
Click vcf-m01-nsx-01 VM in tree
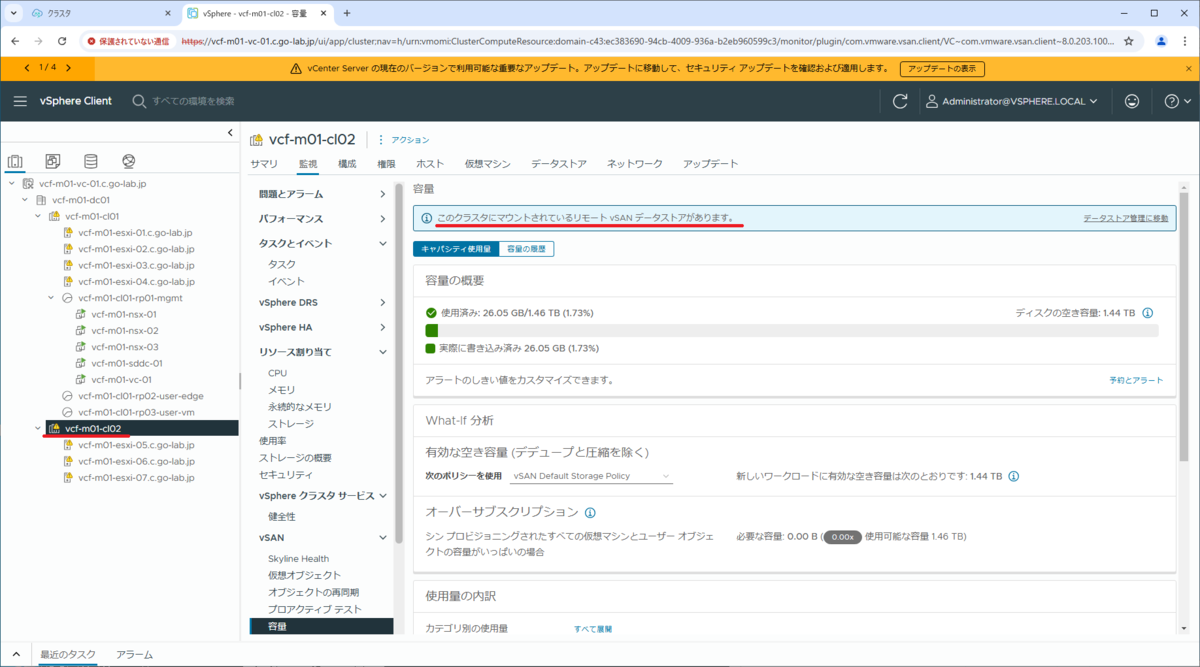point(124,314)
